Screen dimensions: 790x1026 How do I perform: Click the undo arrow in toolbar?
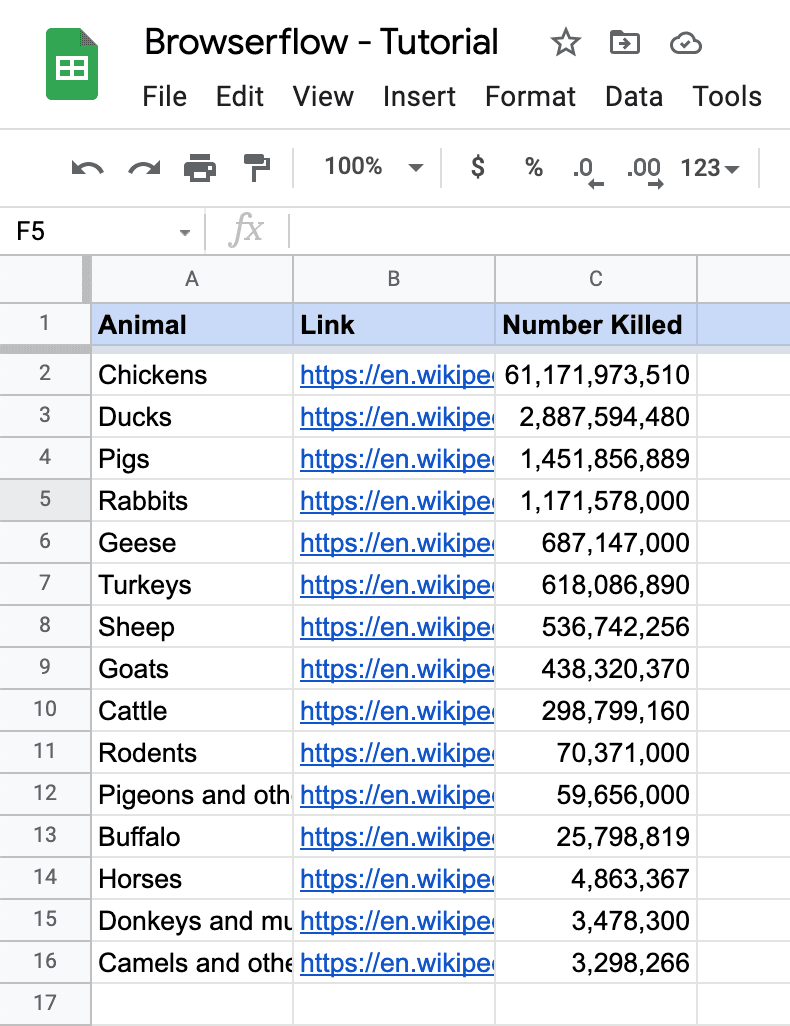tap(88, 168)
